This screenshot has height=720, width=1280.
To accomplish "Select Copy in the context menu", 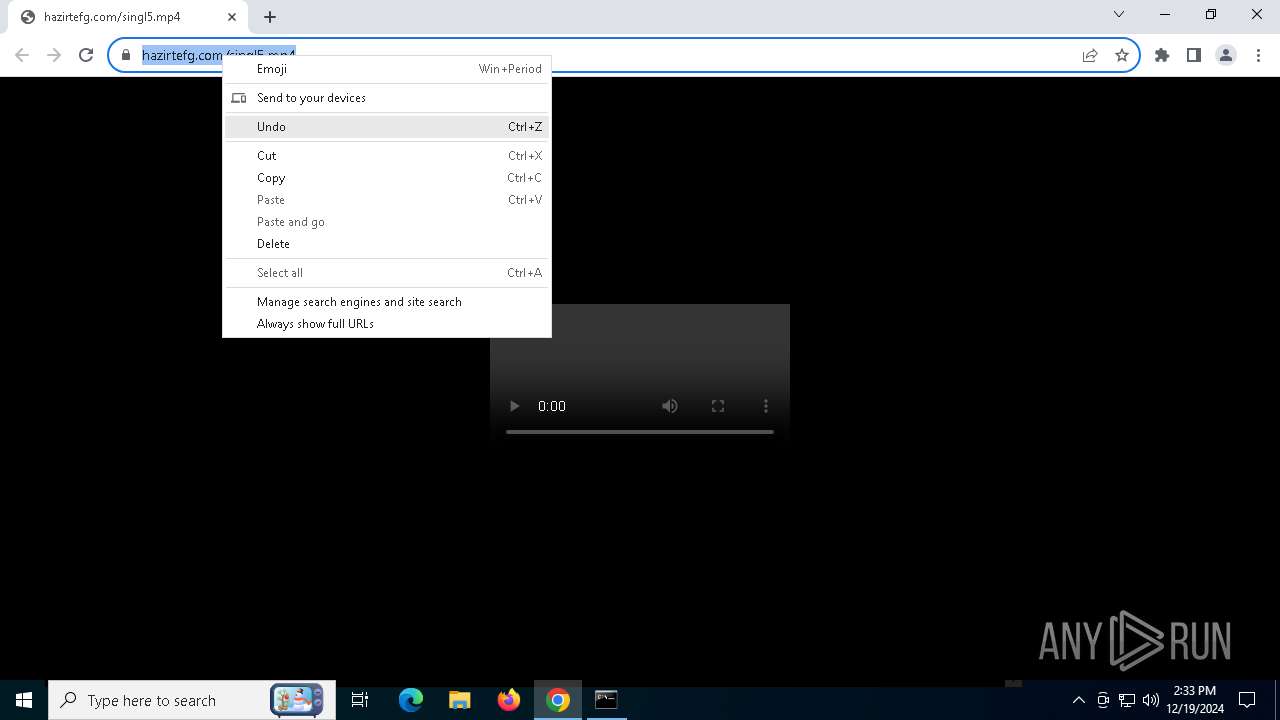I will click(387, 178).
